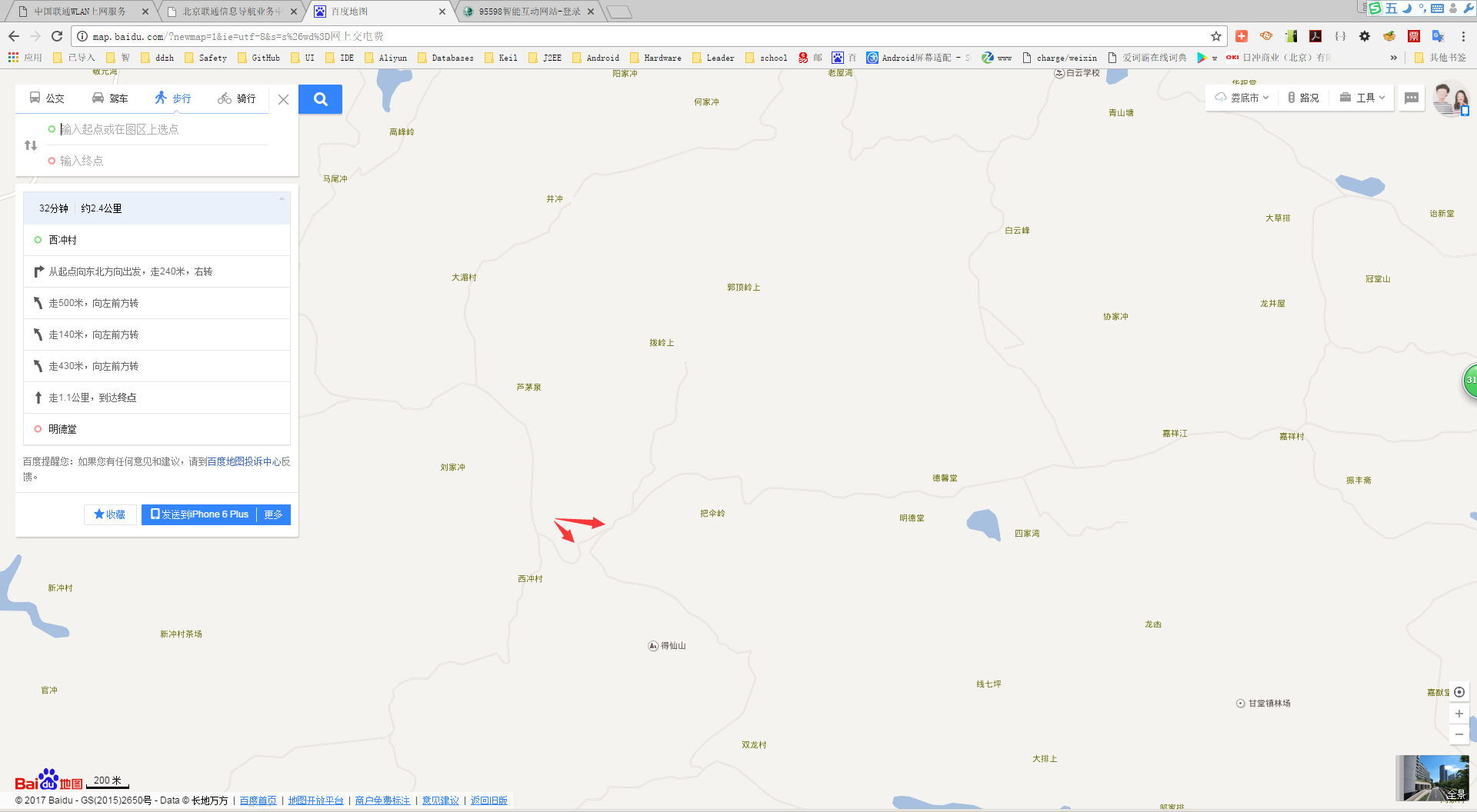Select the 骑行 cycling route tab

pyautogui.click(x=237, y=98)
